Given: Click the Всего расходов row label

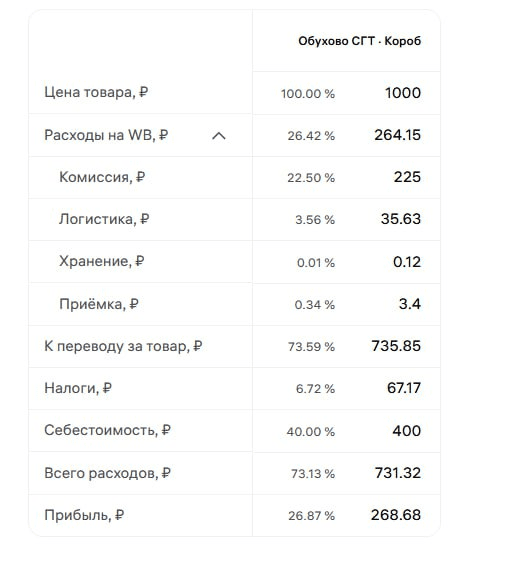Looking at the screenshot, I should (107, 473).
